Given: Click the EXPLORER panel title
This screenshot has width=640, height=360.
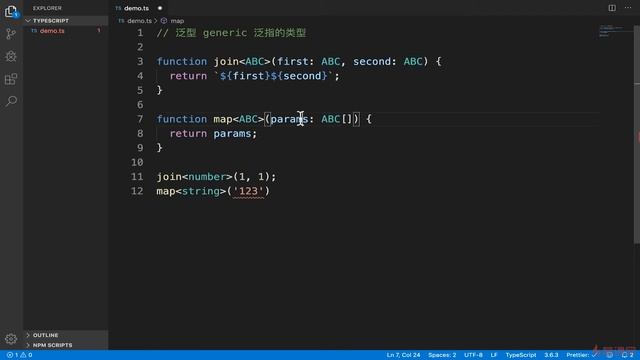Looking at the screenshot, I should tap(47, 8).
